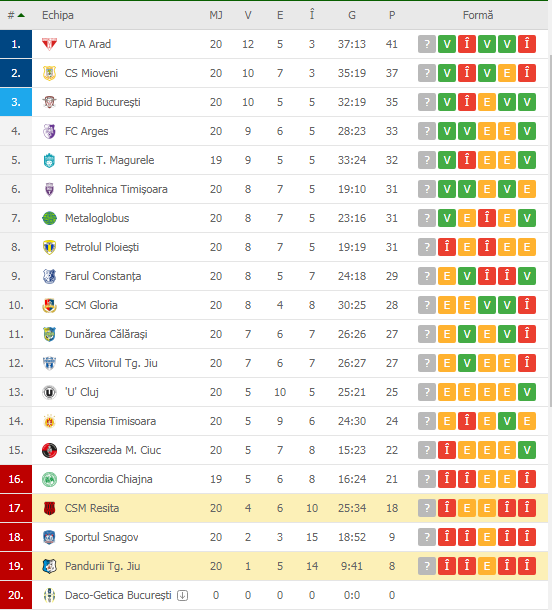Click the Formă column header

[478, 15]
